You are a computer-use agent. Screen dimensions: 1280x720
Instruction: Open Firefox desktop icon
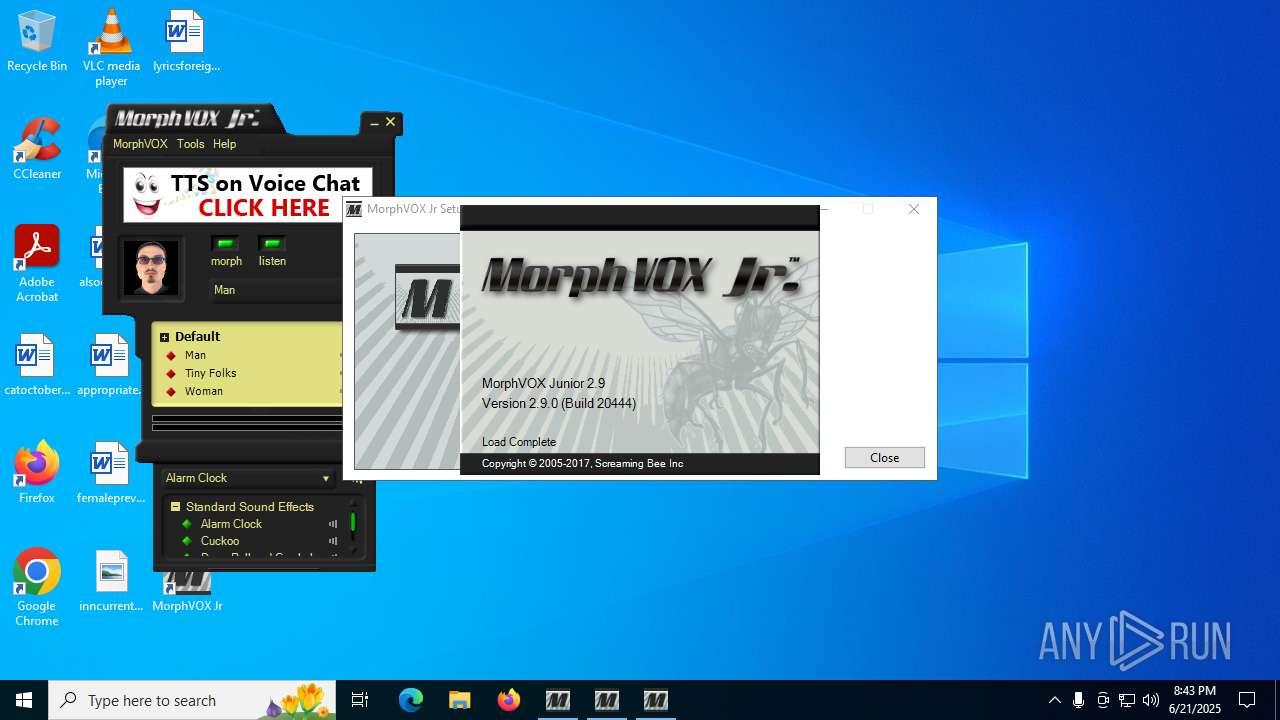[x=37, y=472]
